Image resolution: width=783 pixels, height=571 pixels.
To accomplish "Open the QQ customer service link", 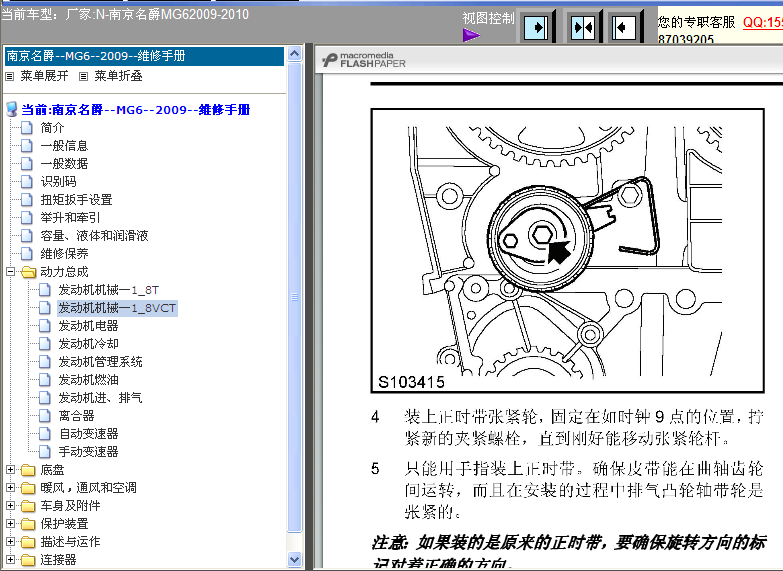I will [762, 21].
